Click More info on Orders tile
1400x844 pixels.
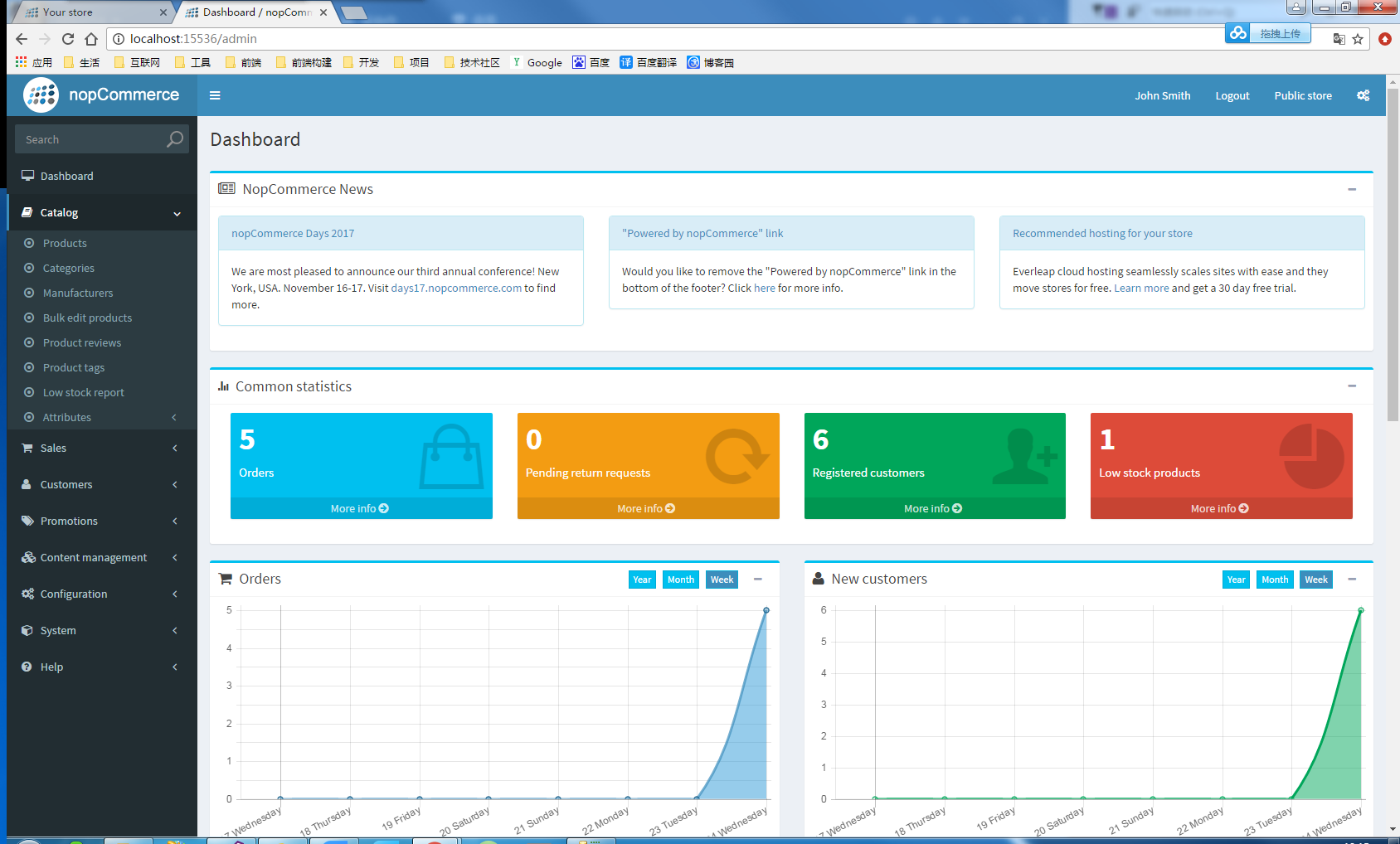tap(361, 508)
